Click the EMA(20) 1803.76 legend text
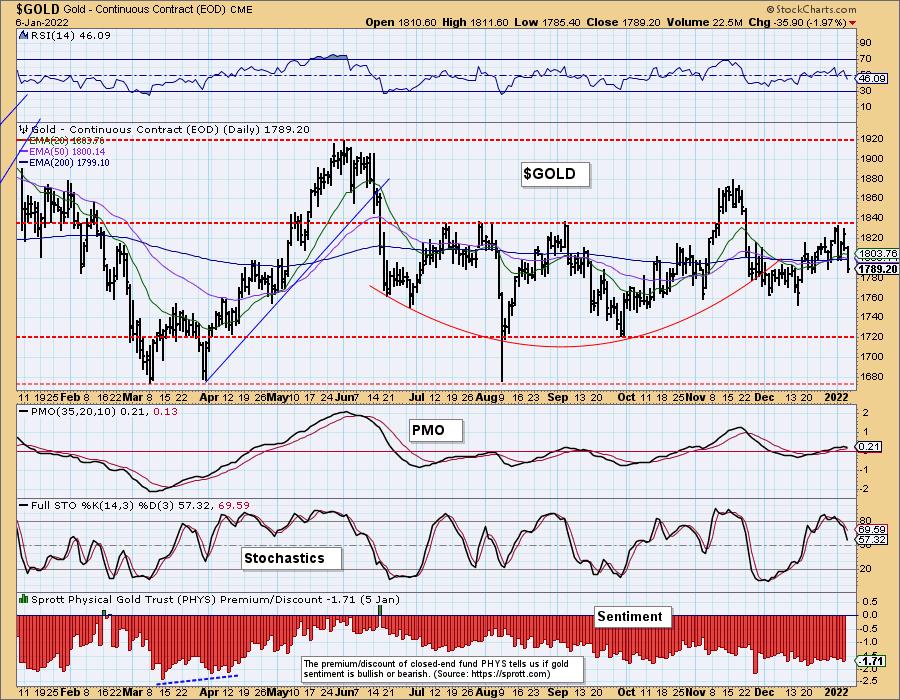The width and height of the screenshot is (900, 700). coord(67,141)
